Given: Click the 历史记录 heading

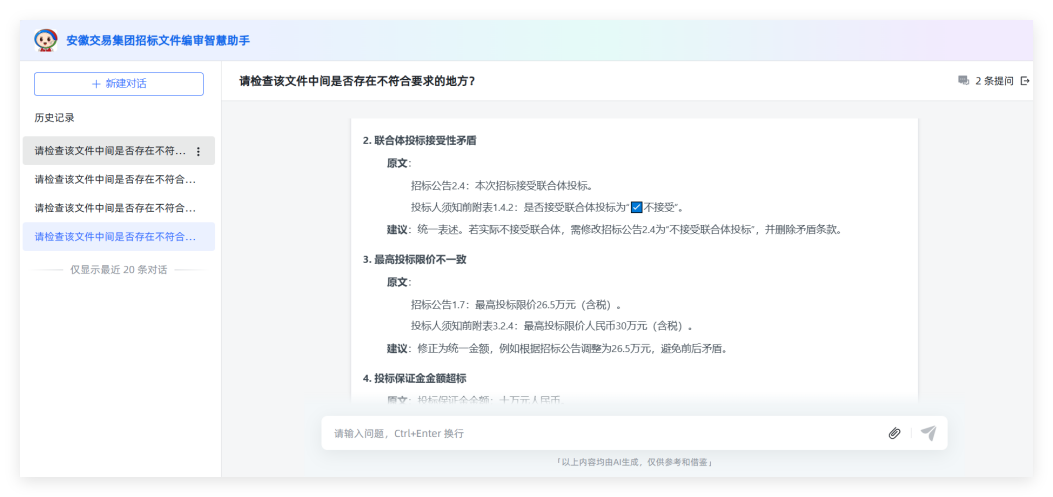Looking at the screenshot, I should [54, 117].
